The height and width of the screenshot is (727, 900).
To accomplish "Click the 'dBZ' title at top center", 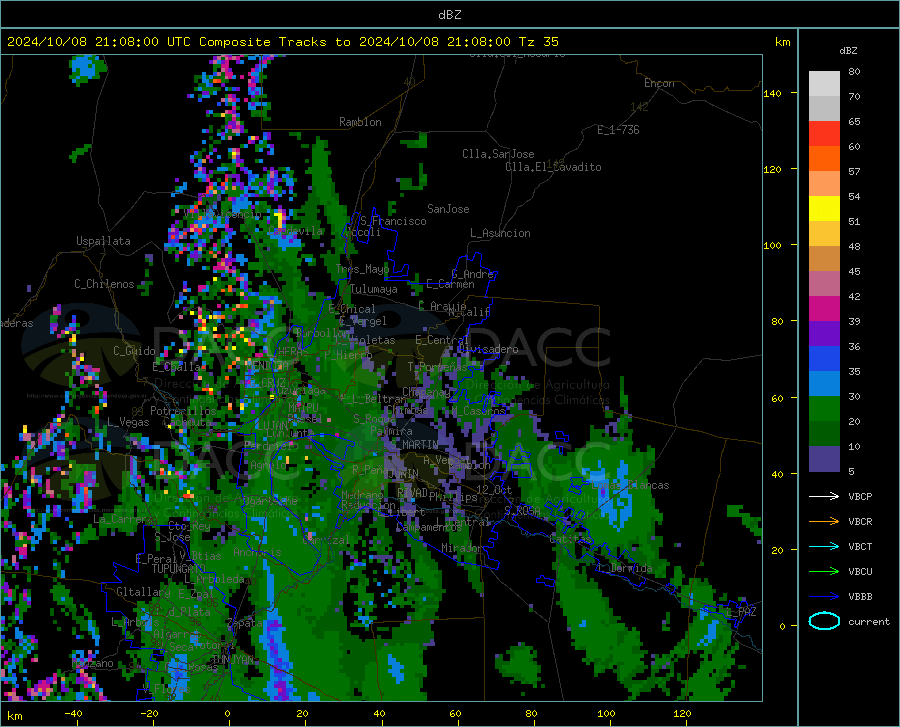I will coord(449,15).
